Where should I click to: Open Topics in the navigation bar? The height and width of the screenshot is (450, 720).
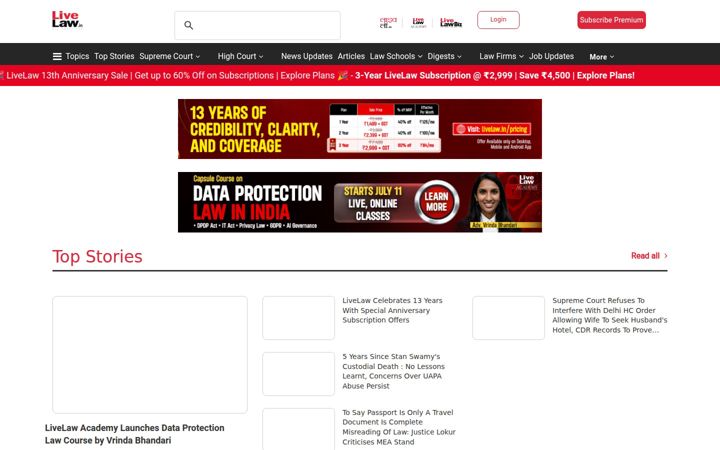tap(77, 56)
